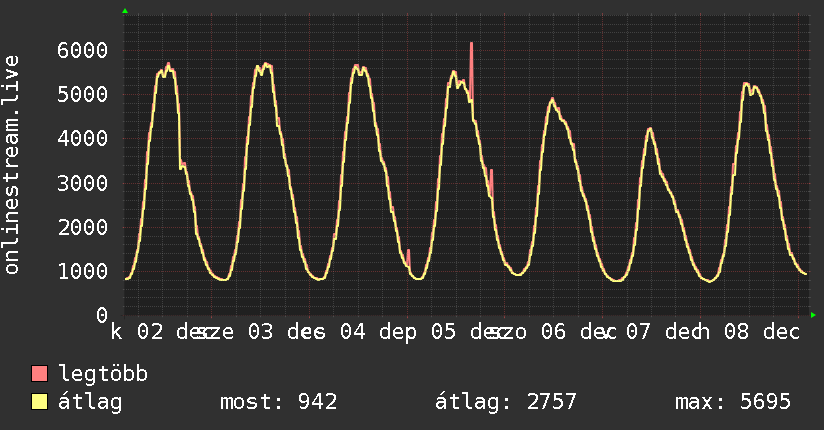The width and height of the screenshot is (824, 430).
Task: Click the pink legtöbb legend swatch
Action: pos(39,373)
